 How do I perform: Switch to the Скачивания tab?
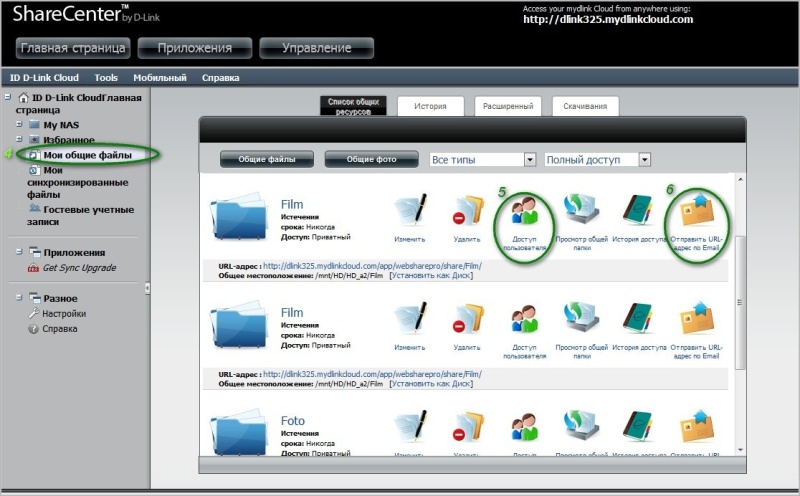pos(585,106)
